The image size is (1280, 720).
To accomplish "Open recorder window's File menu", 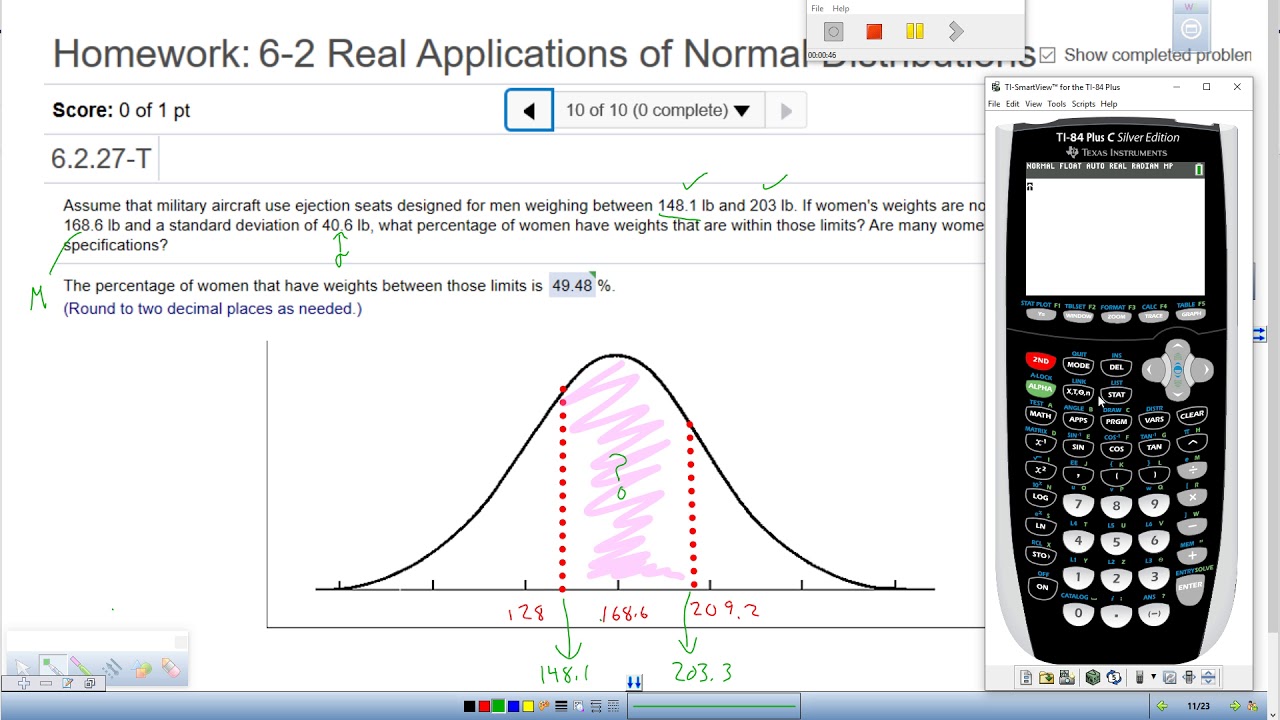I will (x=817, y=9).
